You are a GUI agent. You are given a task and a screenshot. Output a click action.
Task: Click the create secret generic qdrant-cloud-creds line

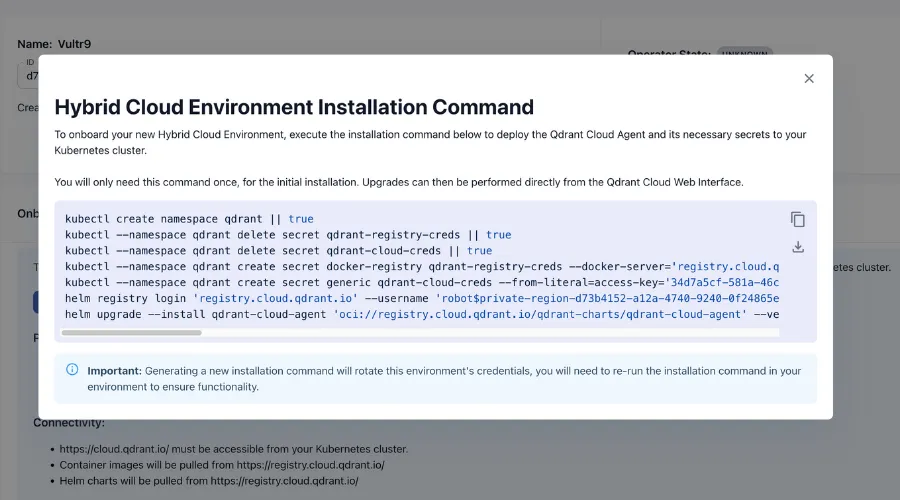422,282
